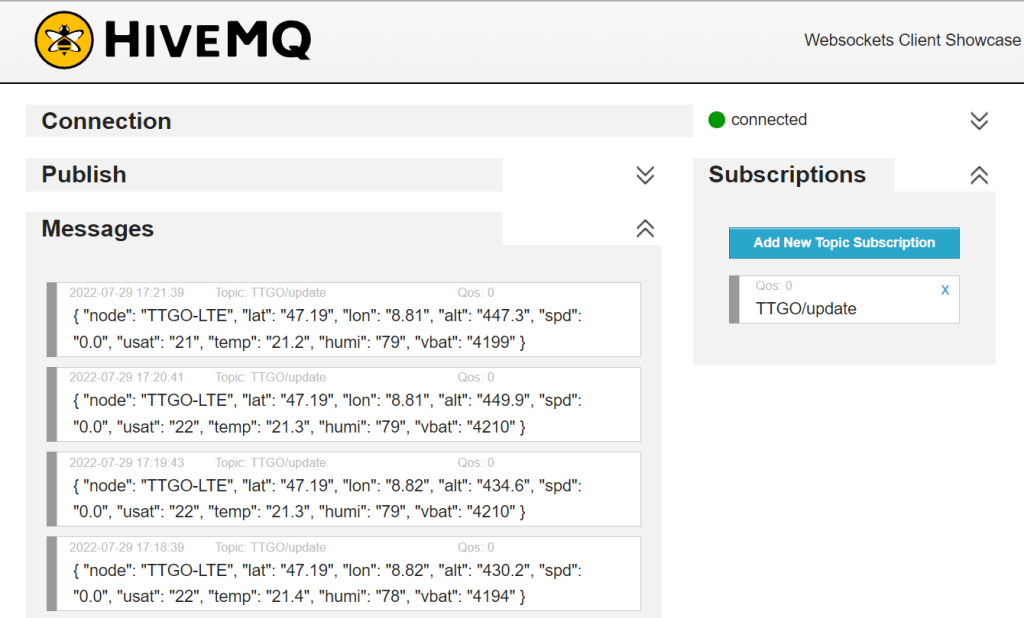Select the message received at 17:20:41

point(343,414)
